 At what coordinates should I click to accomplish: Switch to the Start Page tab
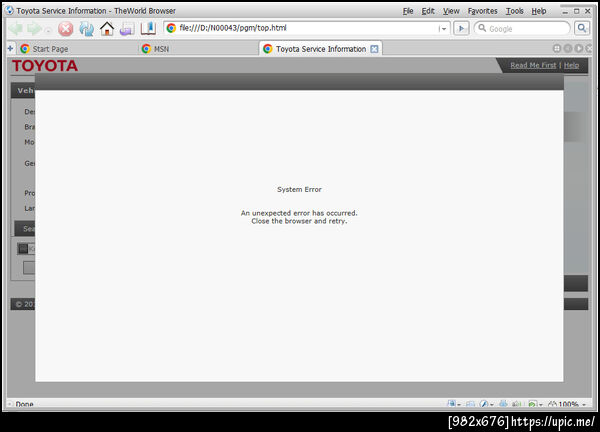click(x=77, y=49)
